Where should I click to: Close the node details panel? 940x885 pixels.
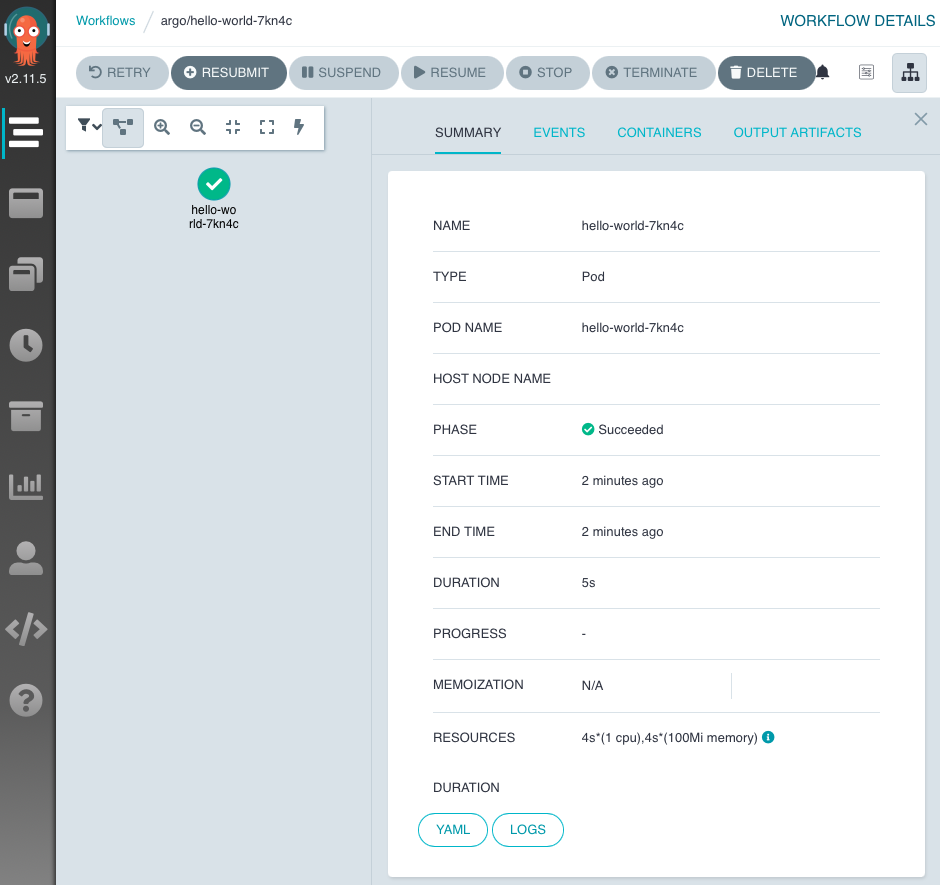pos(921,119)
